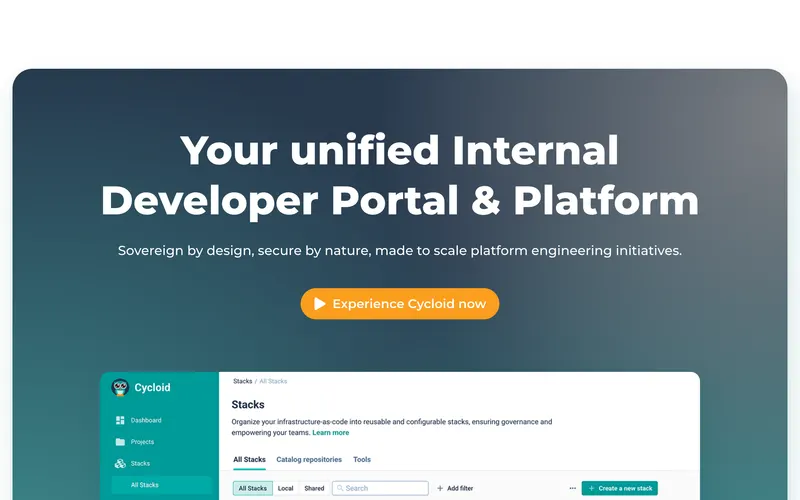This screenshot has height=500, width=800.
Task: Select the Stacks sidebar icon
Action: pos(120,463)
